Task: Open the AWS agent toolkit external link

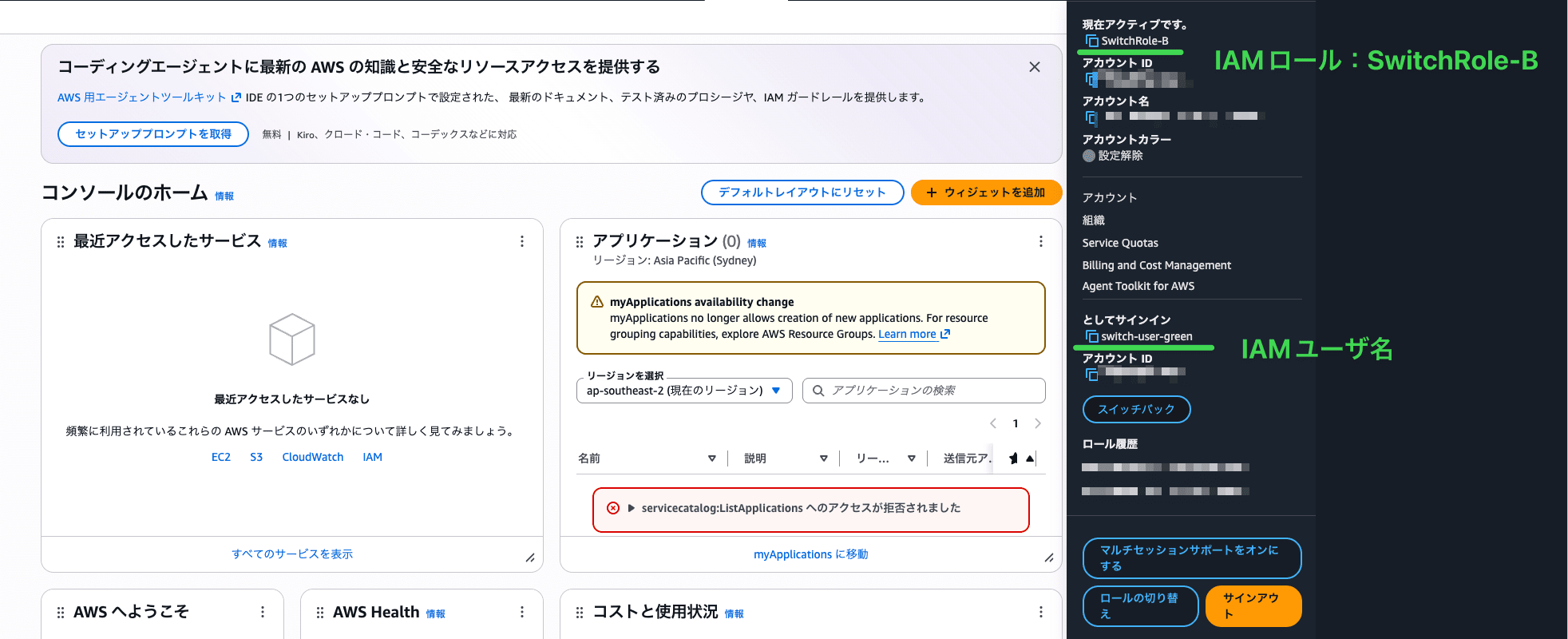Action: [149, 97]
